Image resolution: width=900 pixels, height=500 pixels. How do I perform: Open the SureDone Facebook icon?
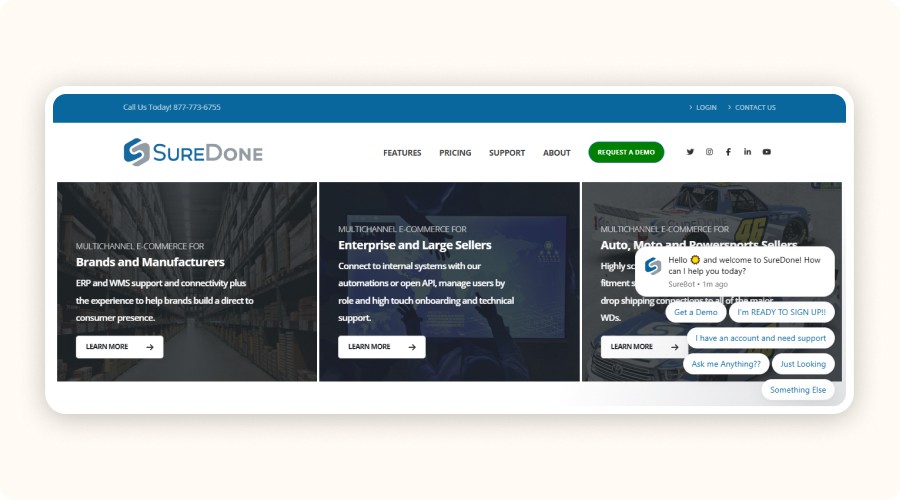(x=728, y=152)
